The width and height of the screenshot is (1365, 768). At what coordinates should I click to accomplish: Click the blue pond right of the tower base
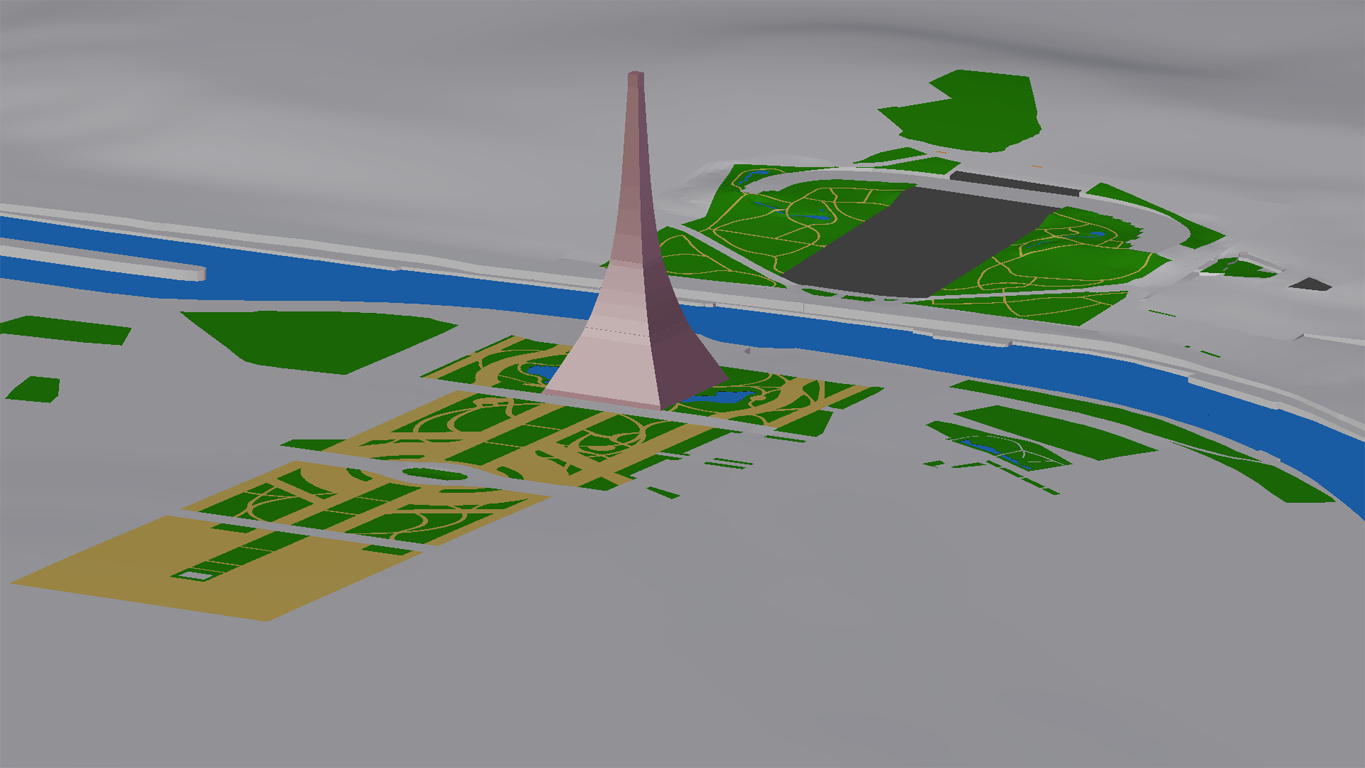722,399
